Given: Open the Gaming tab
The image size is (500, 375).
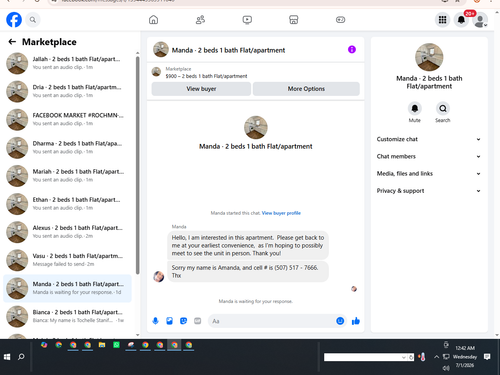Looking at the screenshot, I should [x=340, y=20].
